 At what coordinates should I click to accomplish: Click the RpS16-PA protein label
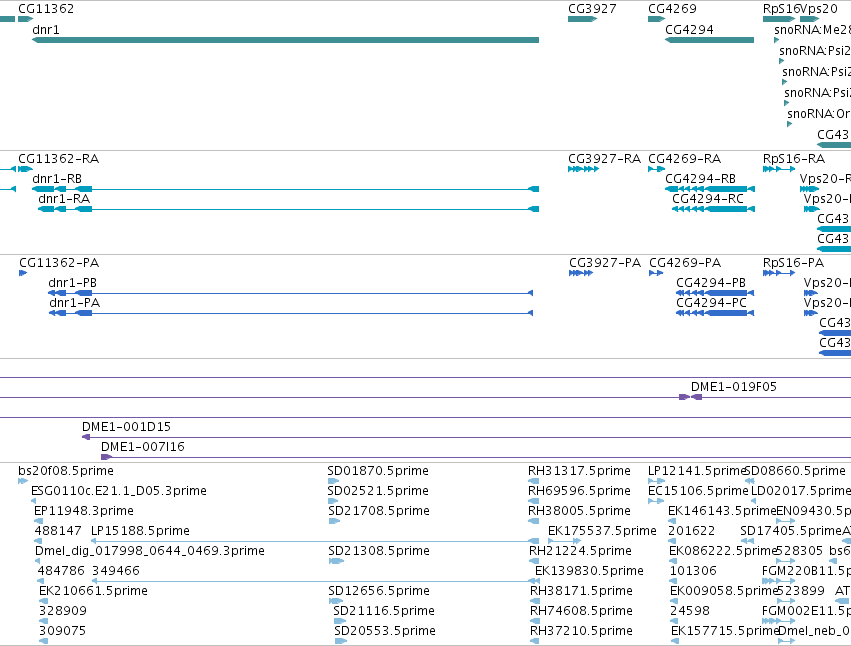[793, 263]
